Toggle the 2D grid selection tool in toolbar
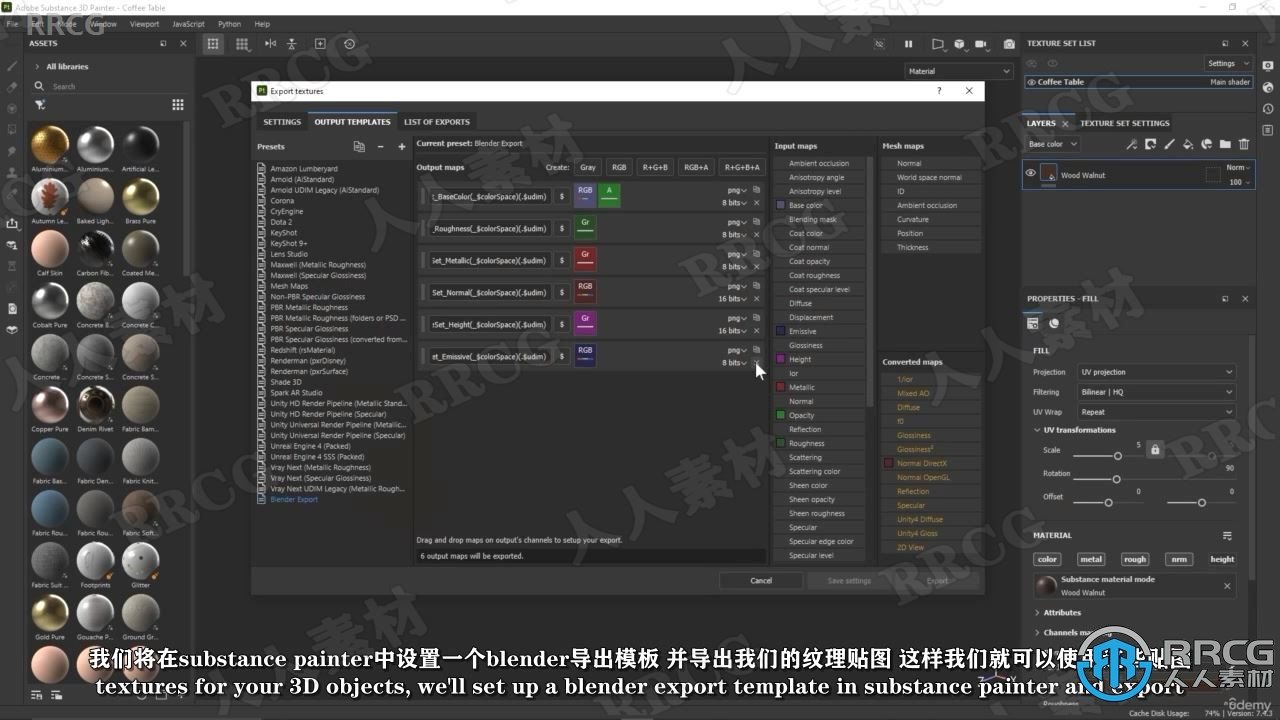This screenshot has height=720, width=1280. click(213, 44)
